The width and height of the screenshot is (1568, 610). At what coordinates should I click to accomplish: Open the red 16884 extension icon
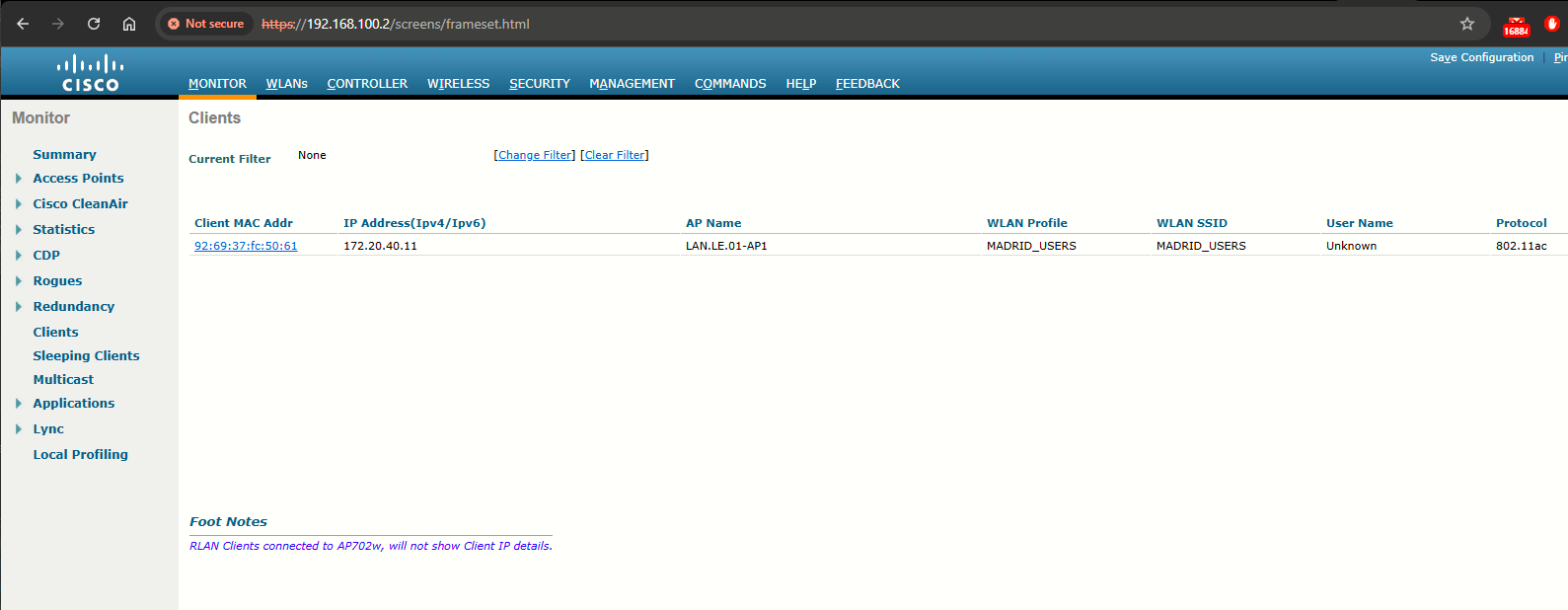click(x=1516, y=26)
